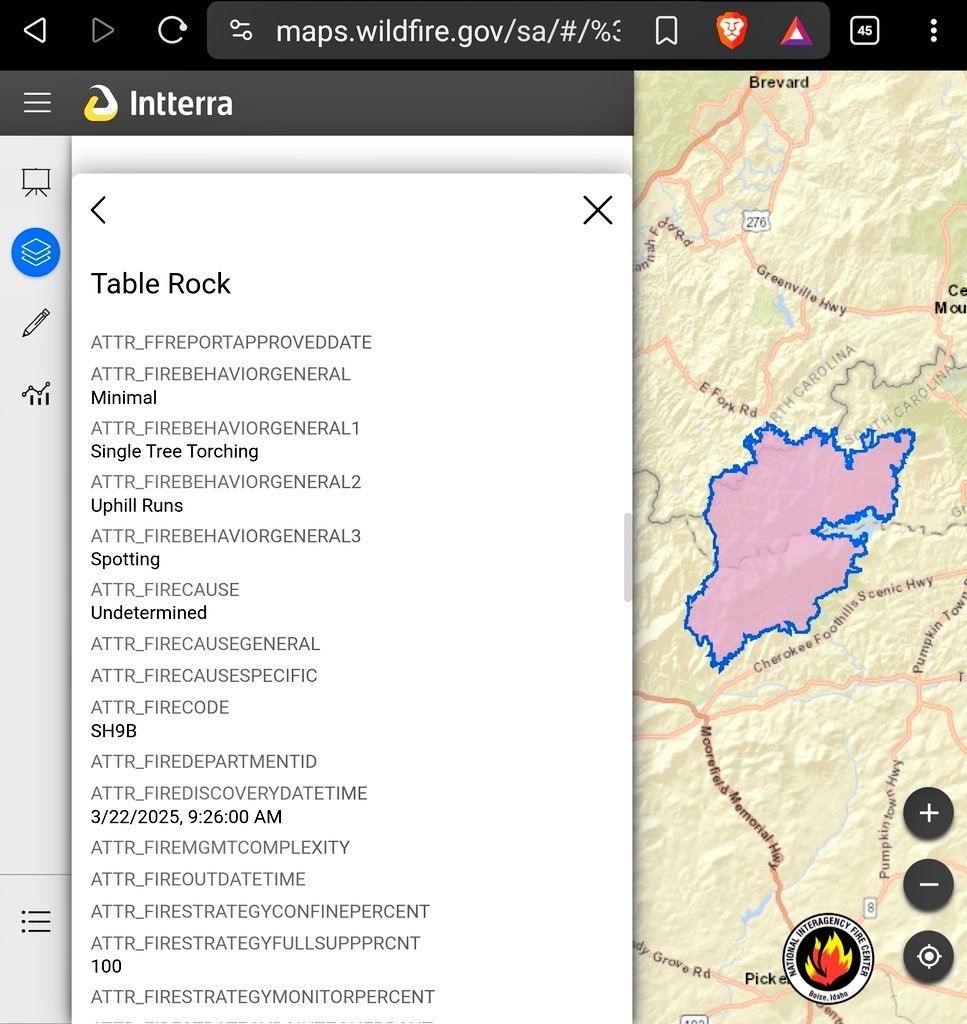Go back from the Table Rock details view
The image size is (967, 1024).
click(98, 210)
